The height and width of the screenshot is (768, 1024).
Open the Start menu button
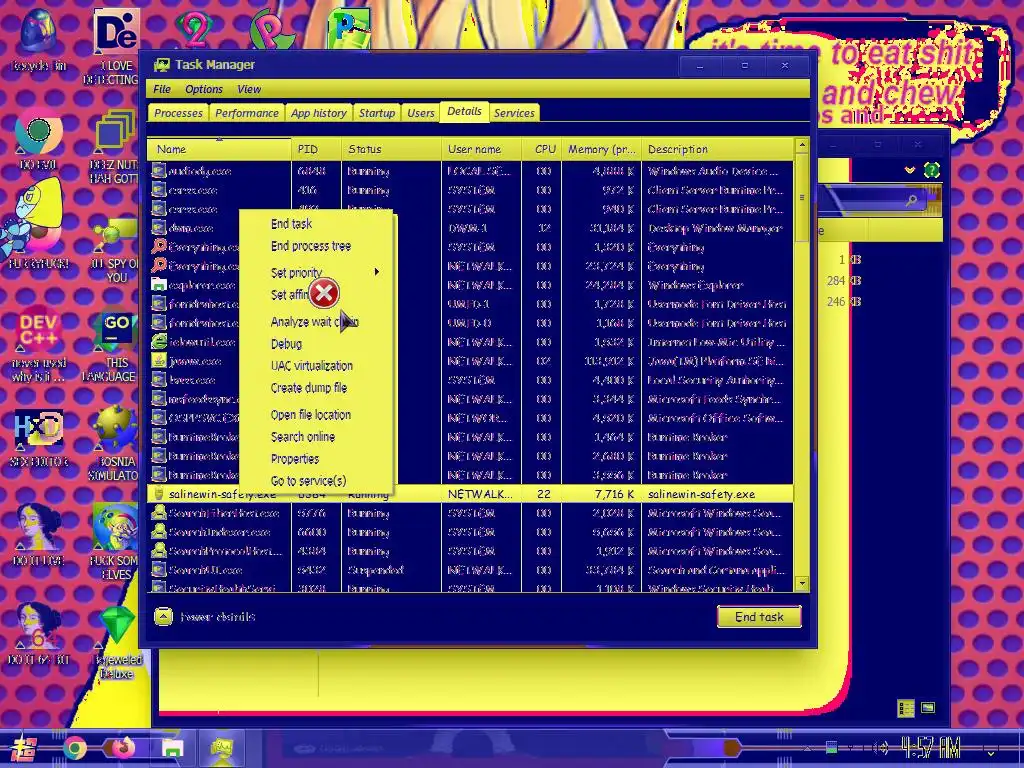coord(24,748)
